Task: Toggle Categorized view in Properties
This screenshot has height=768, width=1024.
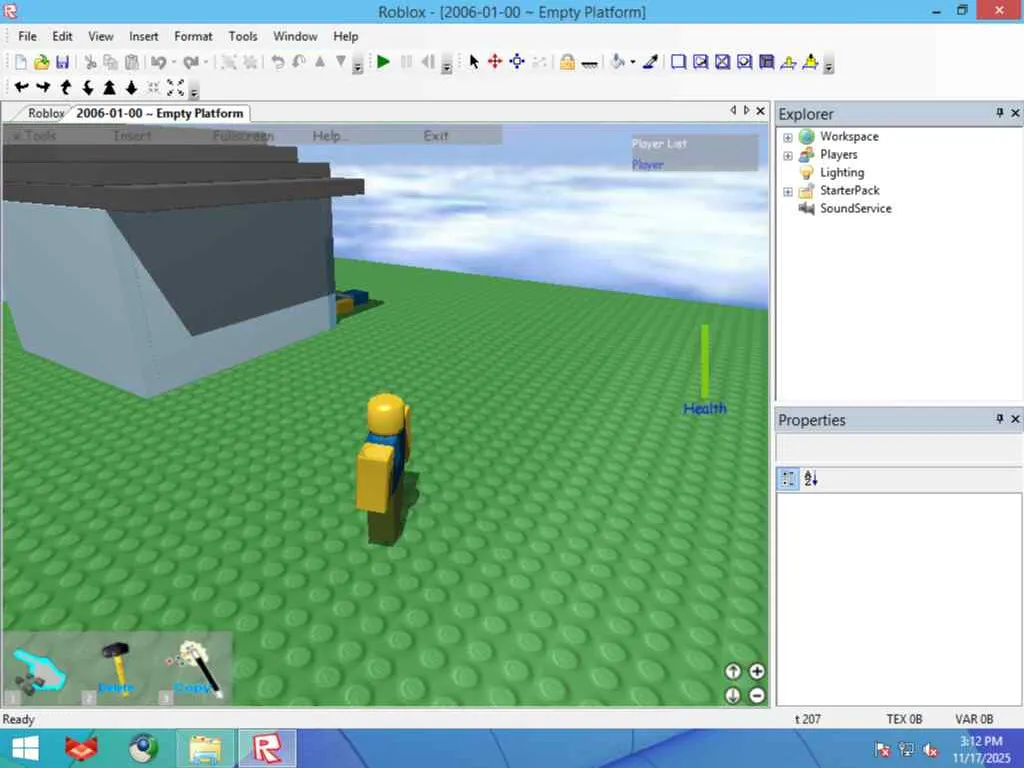Action: 788,479
